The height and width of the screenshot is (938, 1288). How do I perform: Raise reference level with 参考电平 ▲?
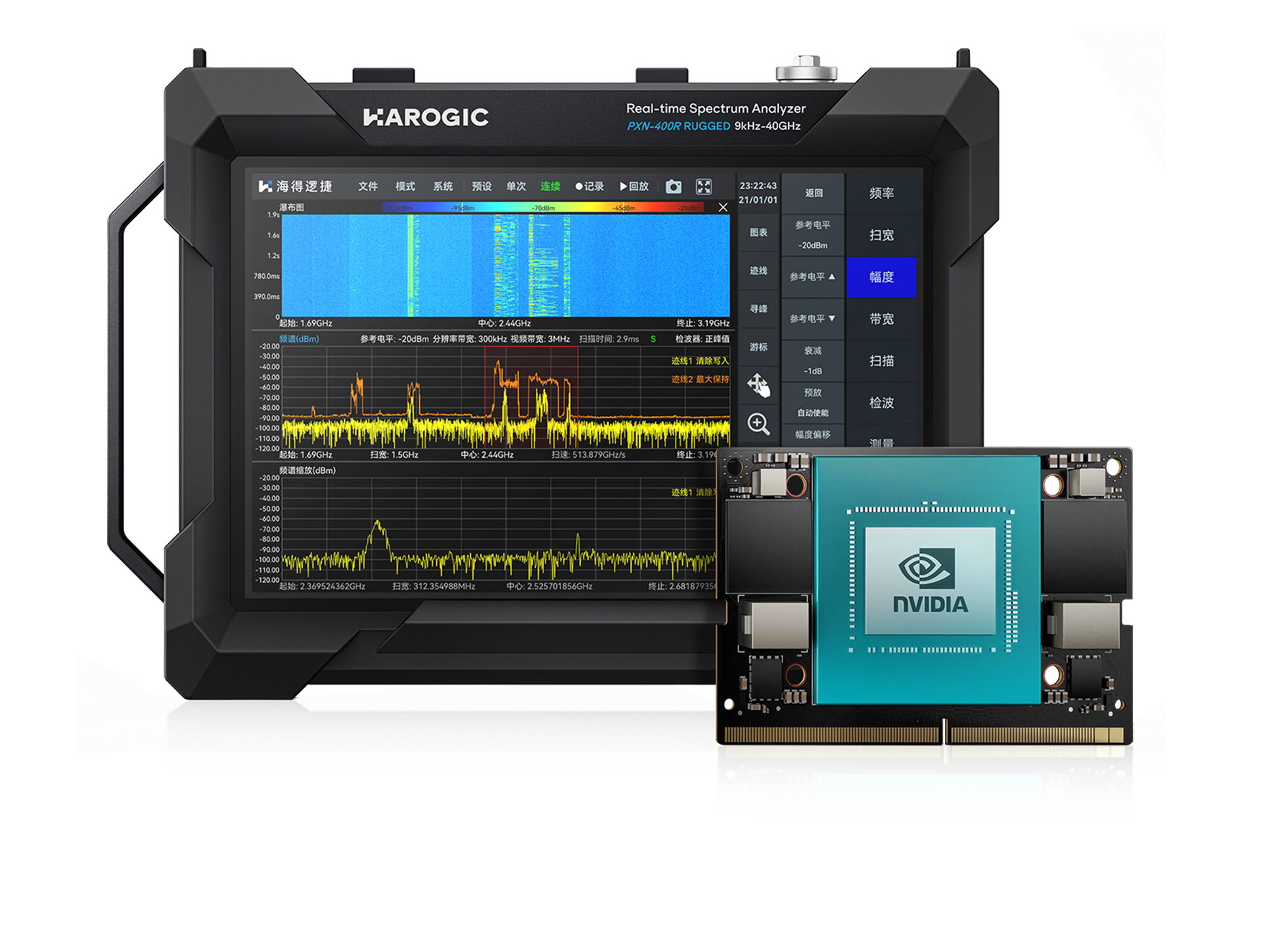[813, 277]
